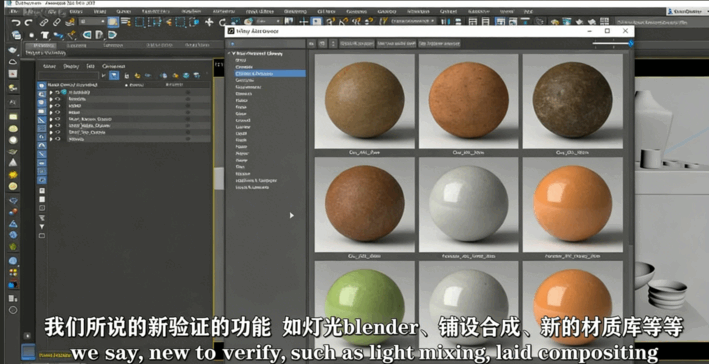Open Select by Name list icon

(126, 22)
